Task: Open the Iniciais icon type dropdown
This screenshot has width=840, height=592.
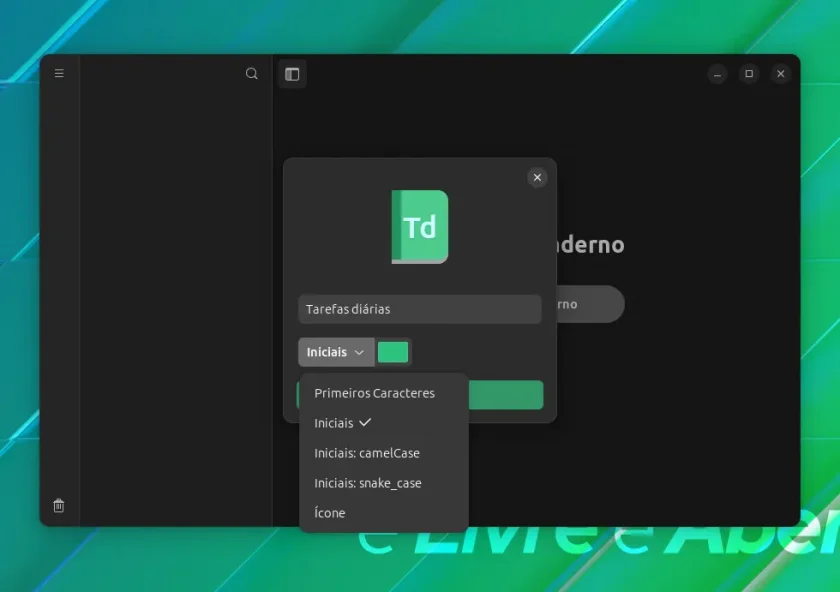Action: (x=336, y=352)
